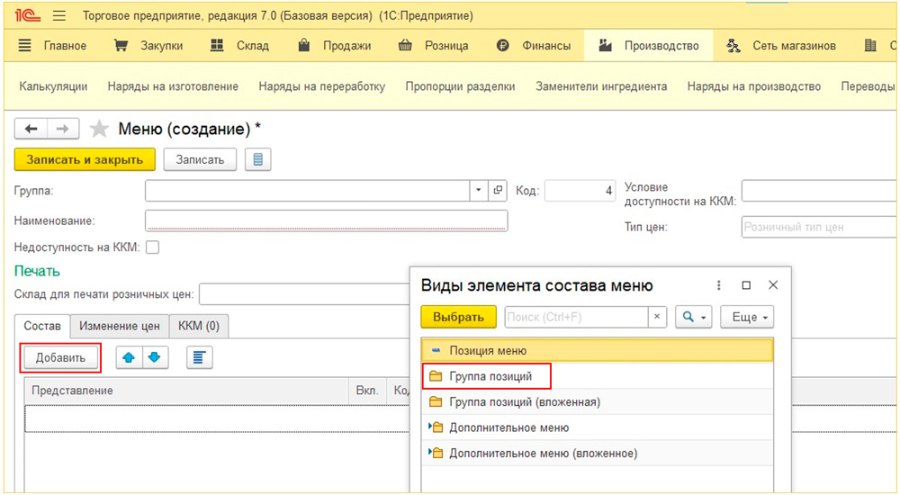The height and width of the screenshot is (495, 900).
Task: Move the row up with the blue arrow
Action: coord(129,358)
